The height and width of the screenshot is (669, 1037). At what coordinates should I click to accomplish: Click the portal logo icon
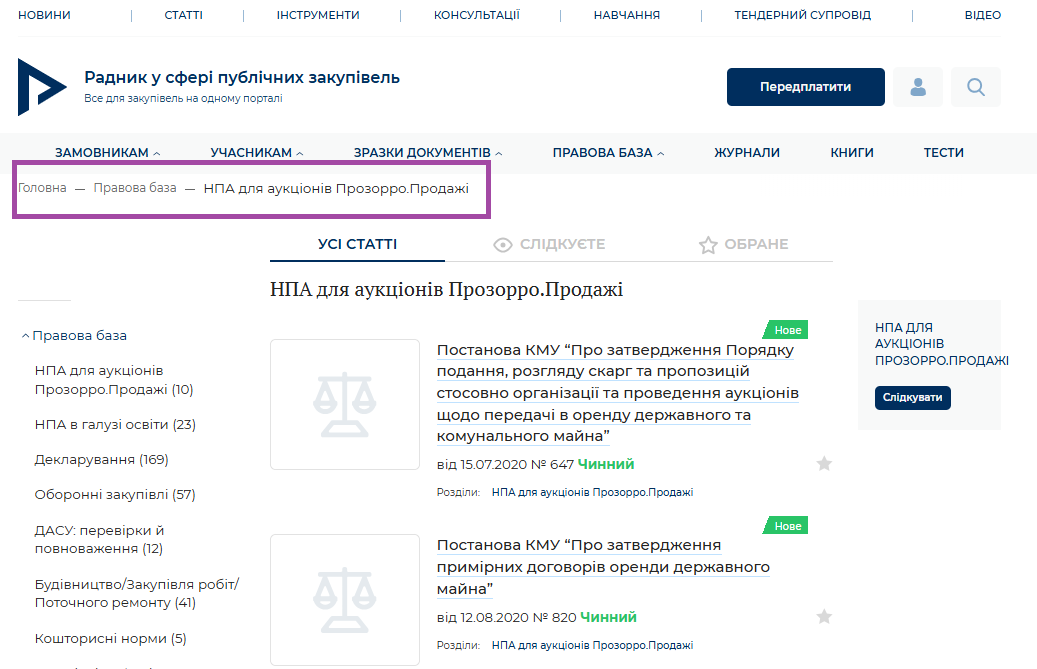(x=41, y=87)
